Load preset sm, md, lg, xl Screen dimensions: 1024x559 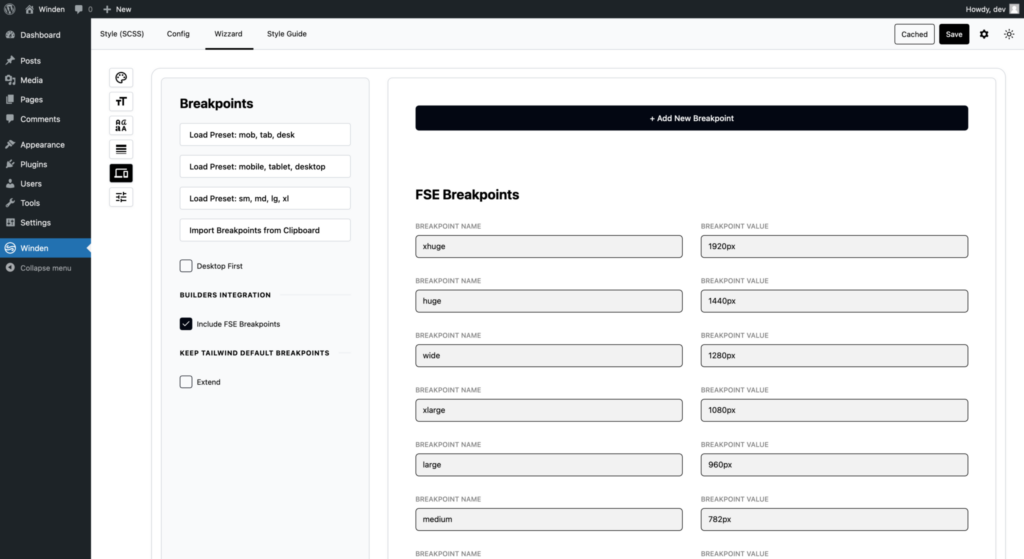click(264, 199)
